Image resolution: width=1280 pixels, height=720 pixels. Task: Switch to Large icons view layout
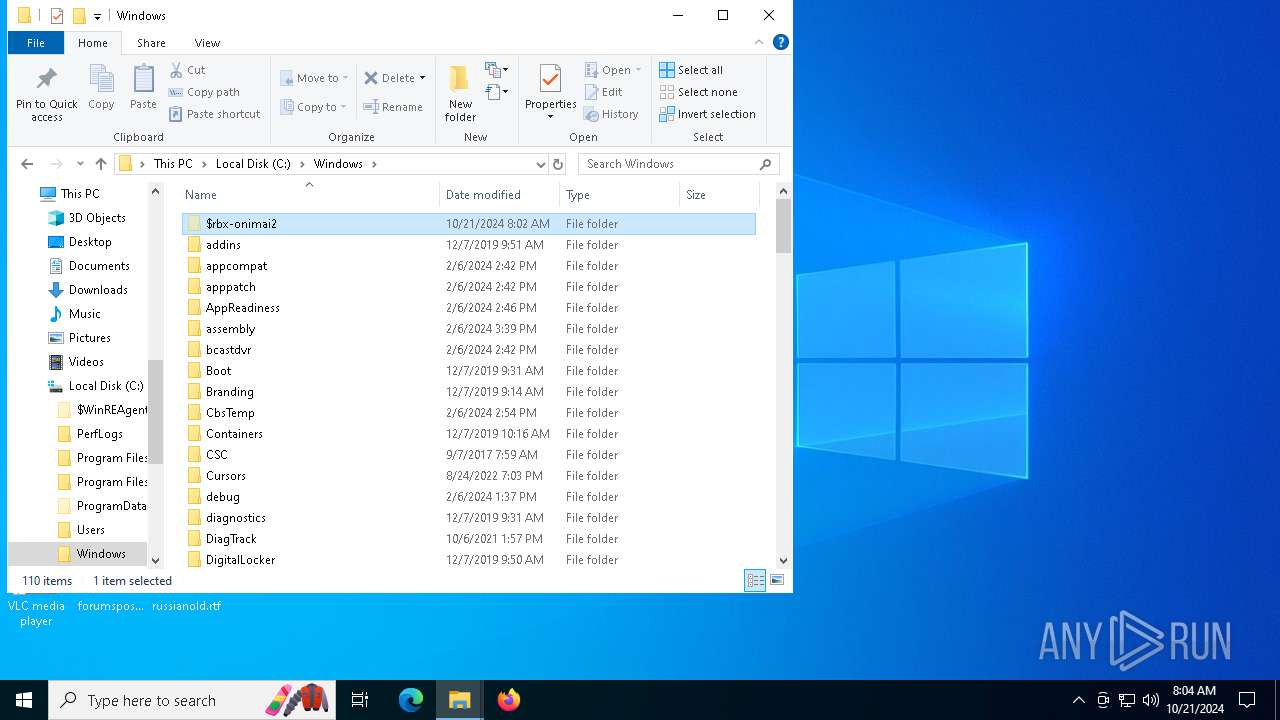tap(777, 580)
